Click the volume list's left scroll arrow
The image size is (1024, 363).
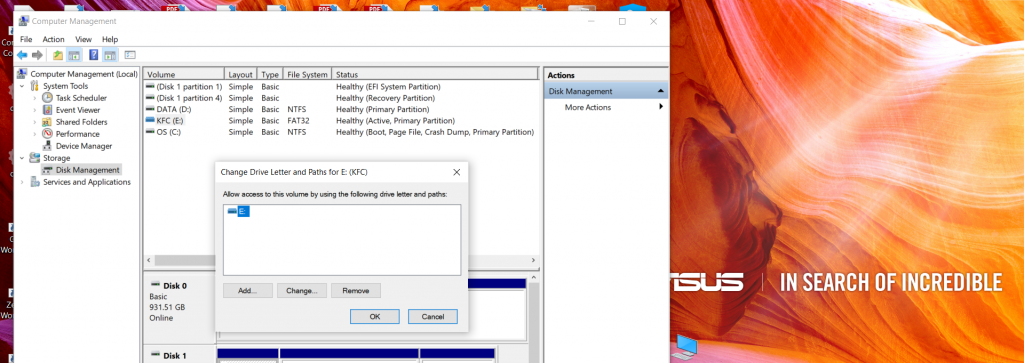point(148,260)
